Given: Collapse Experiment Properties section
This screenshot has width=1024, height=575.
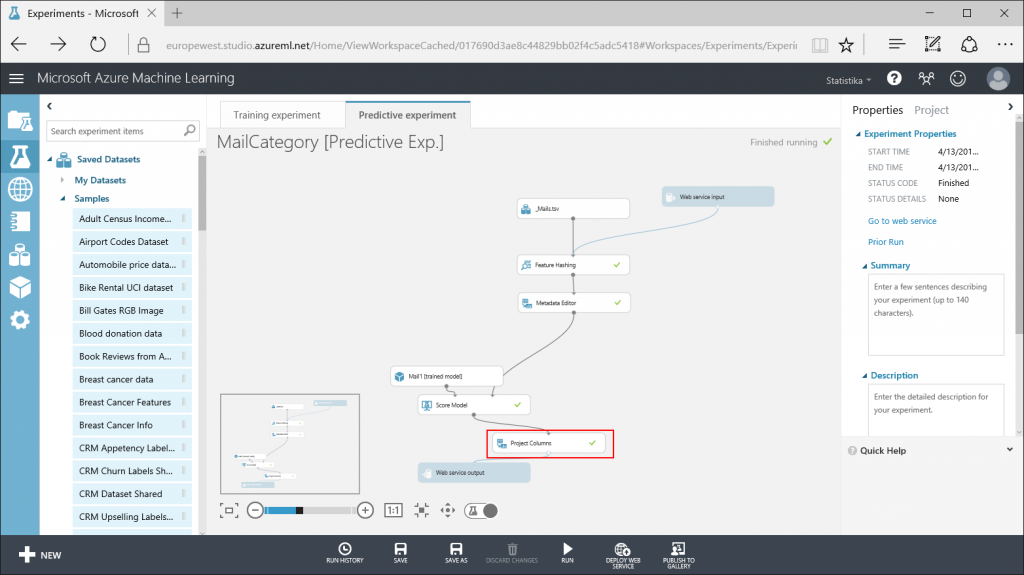Looking at the screenshot, I should 858,134.
